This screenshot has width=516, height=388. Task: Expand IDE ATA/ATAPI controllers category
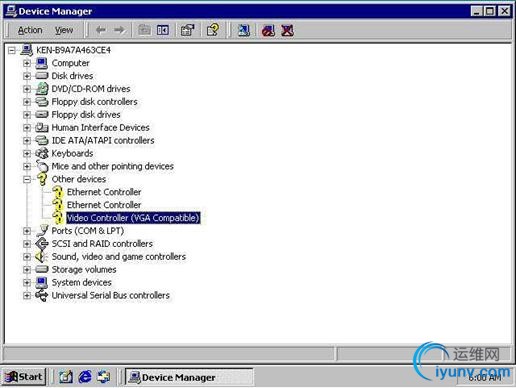(x=27, y=141)
